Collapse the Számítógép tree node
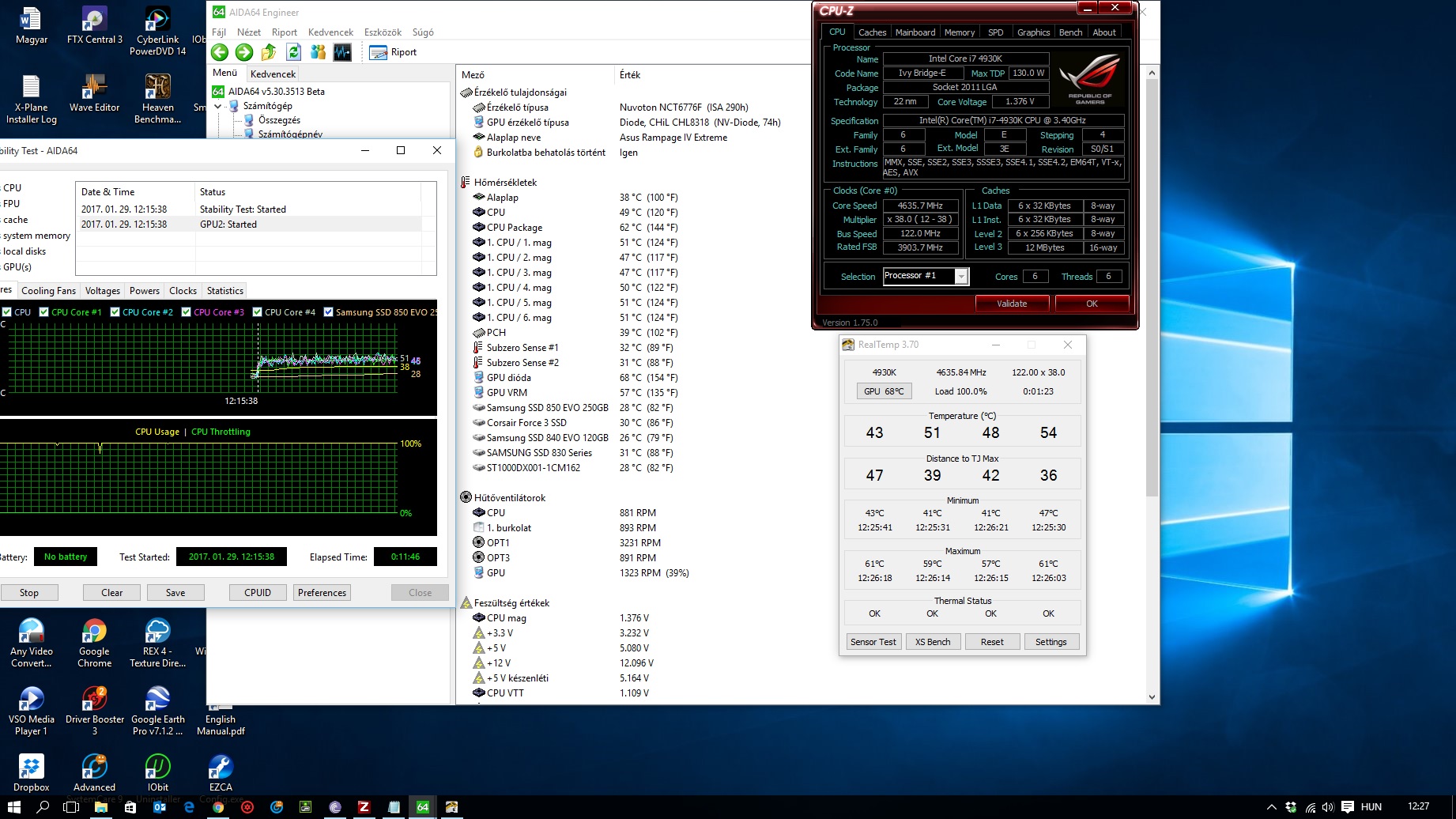Image resolution: width=1456 pixels, height=819 pixels. (x=218, y=106)
